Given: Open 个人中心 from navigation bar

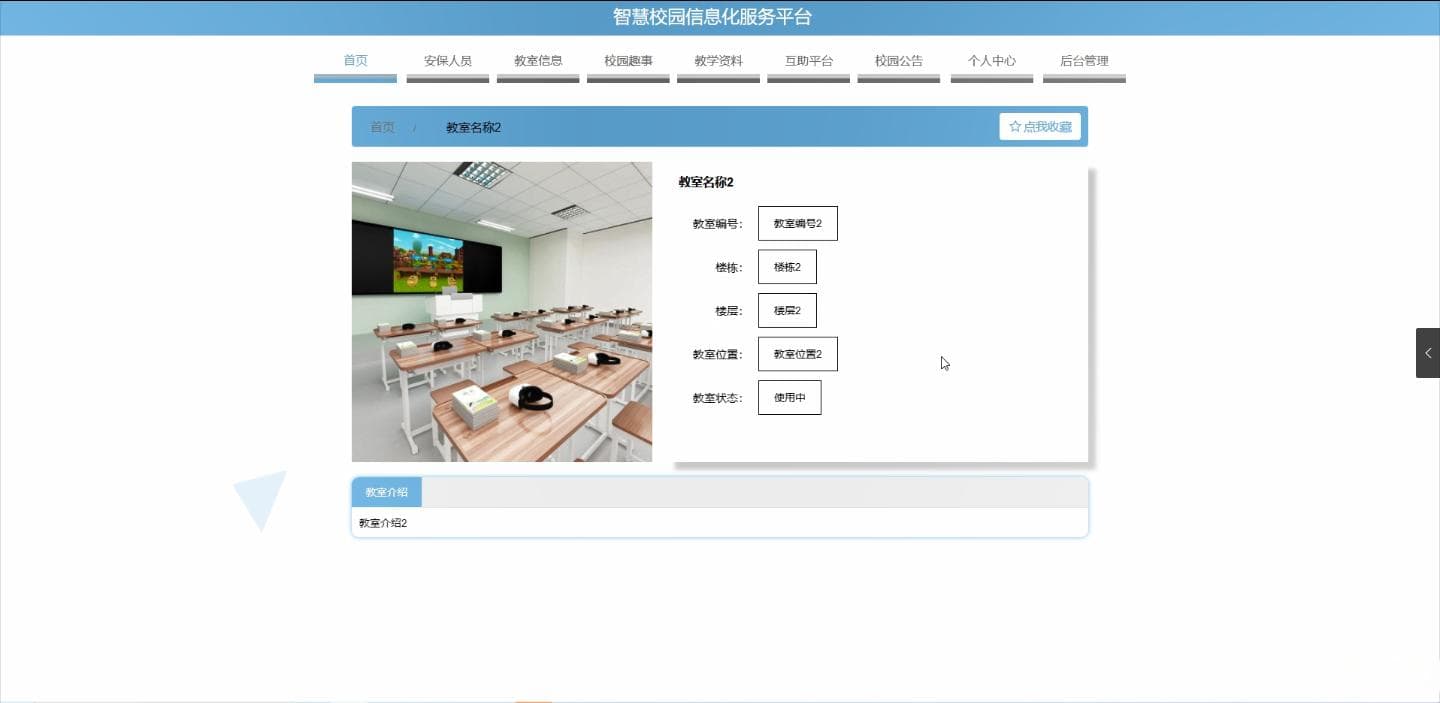Looking at the screenshot, I should click(x=991, y=61).
